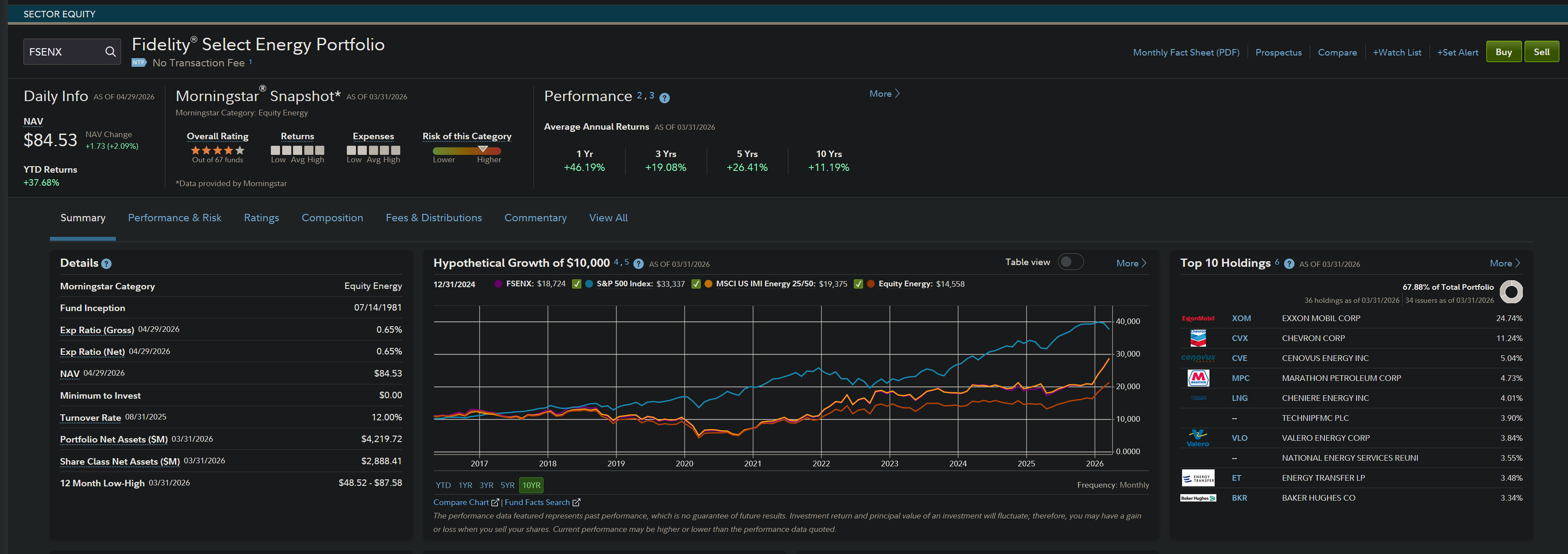Select the YTD chart range
Viewport: 1568px width, 554px height.
click(443, 485)
